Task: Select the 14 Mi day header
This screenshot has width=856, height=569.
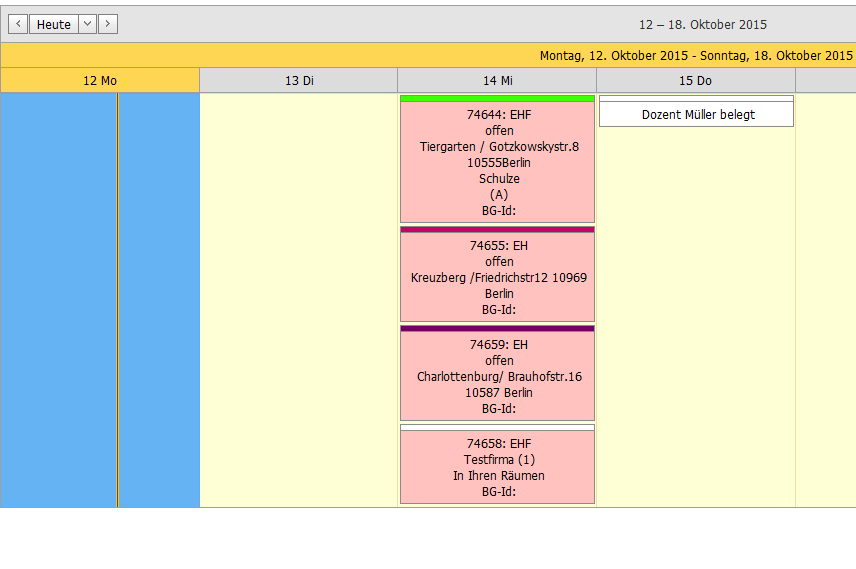Action: pos(497,80)
